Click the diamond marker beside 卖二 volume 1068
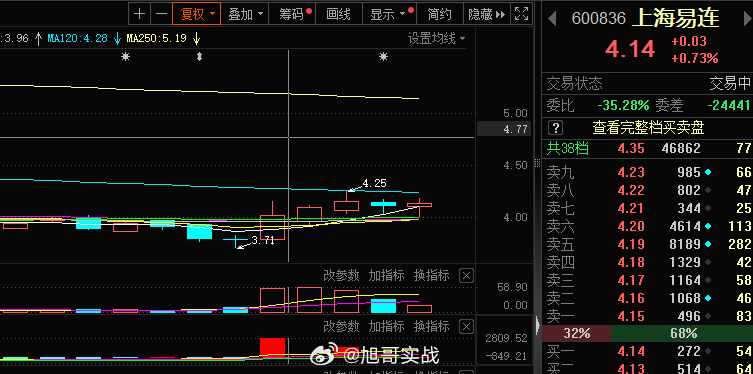 click(708, 298)
